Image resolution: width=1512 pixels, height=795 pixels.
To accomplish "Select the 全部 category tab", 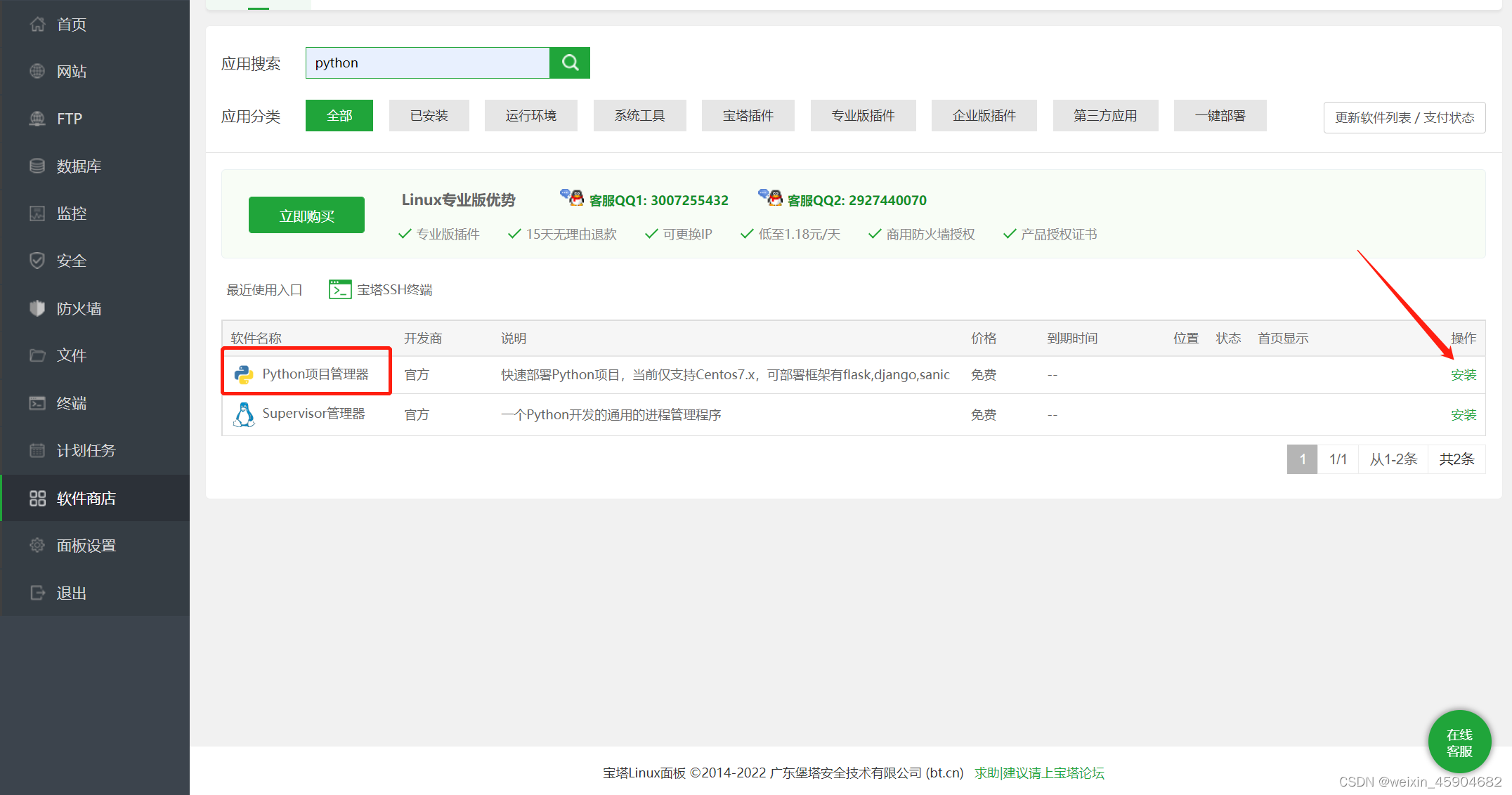I will (339, 115).
